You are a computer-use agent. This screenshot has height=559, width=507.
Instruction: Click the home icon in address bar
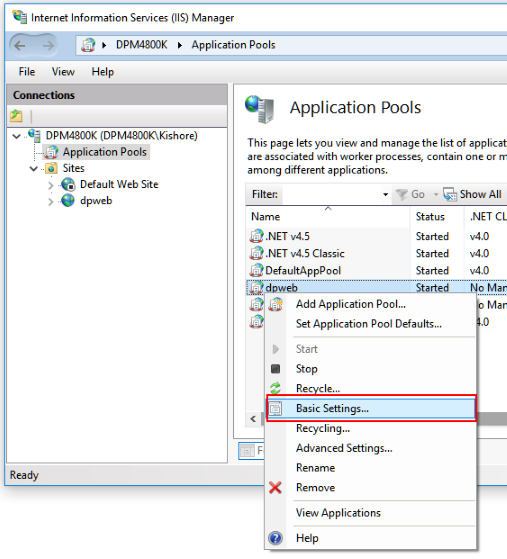point(88,45)
